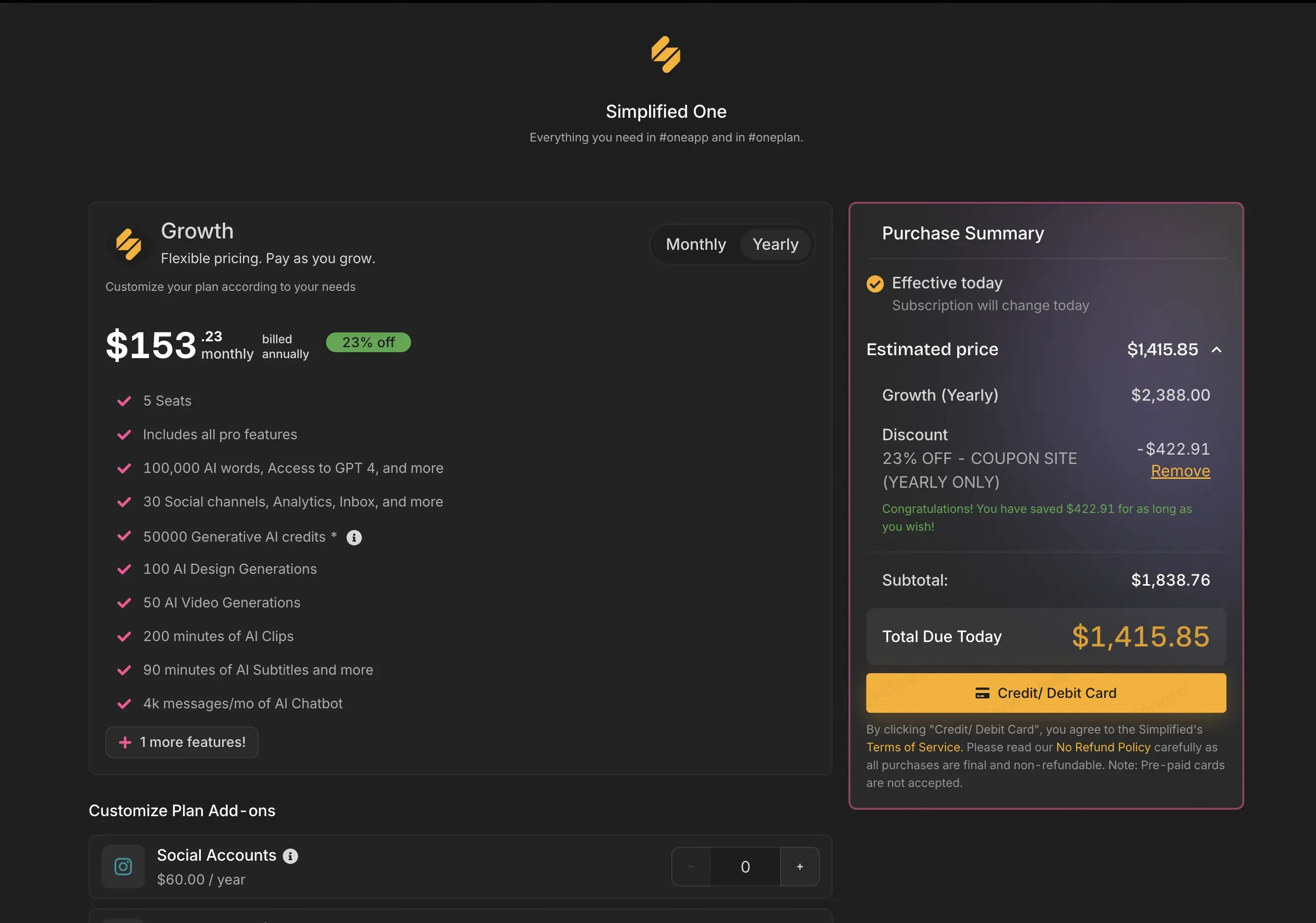Pay with Credit/ Debit Card
The image size is (1316, 923).
tap(1046, 693)
